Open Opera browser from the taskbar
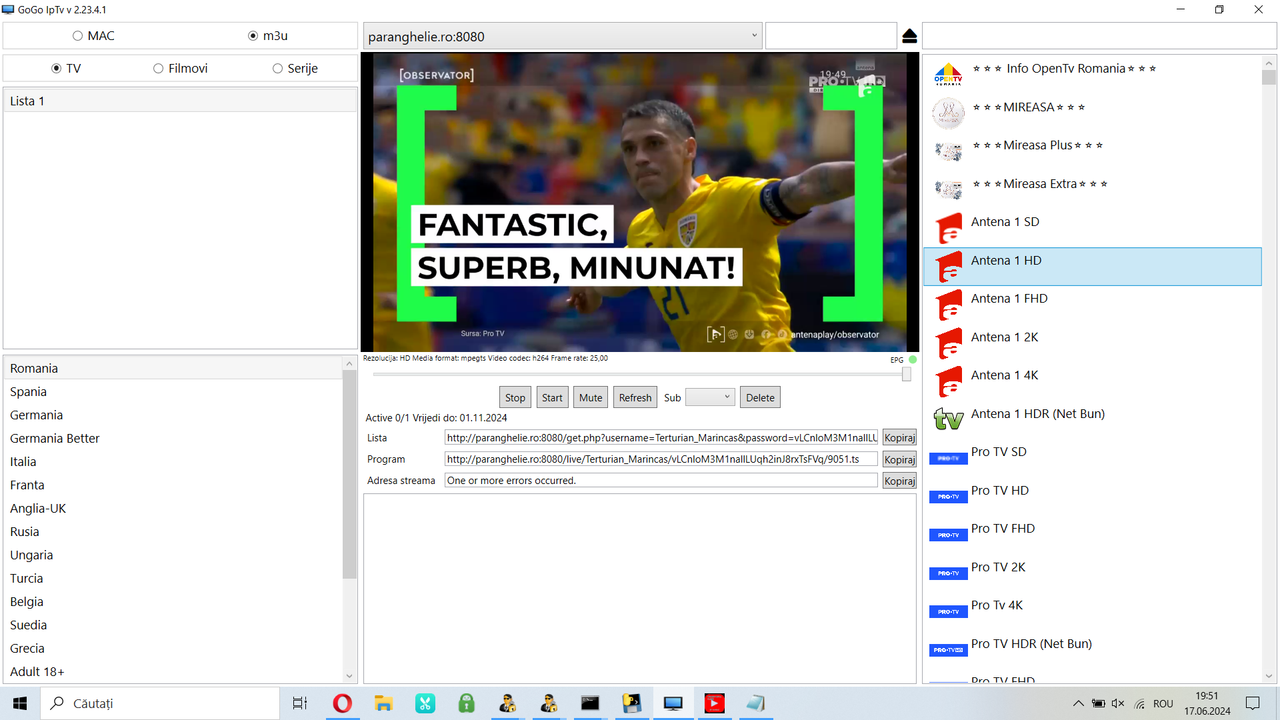The height and width of the screenshot is (720, 1280). tap(341, 703)
